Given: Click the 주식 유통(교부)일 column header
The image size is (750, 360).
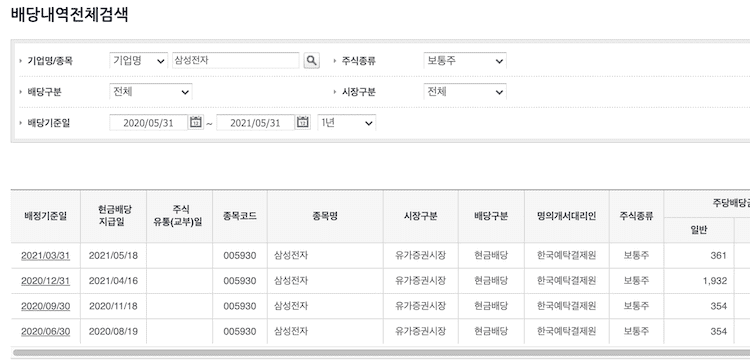Looking at the screenshot, I should click(x=180, y=216).
